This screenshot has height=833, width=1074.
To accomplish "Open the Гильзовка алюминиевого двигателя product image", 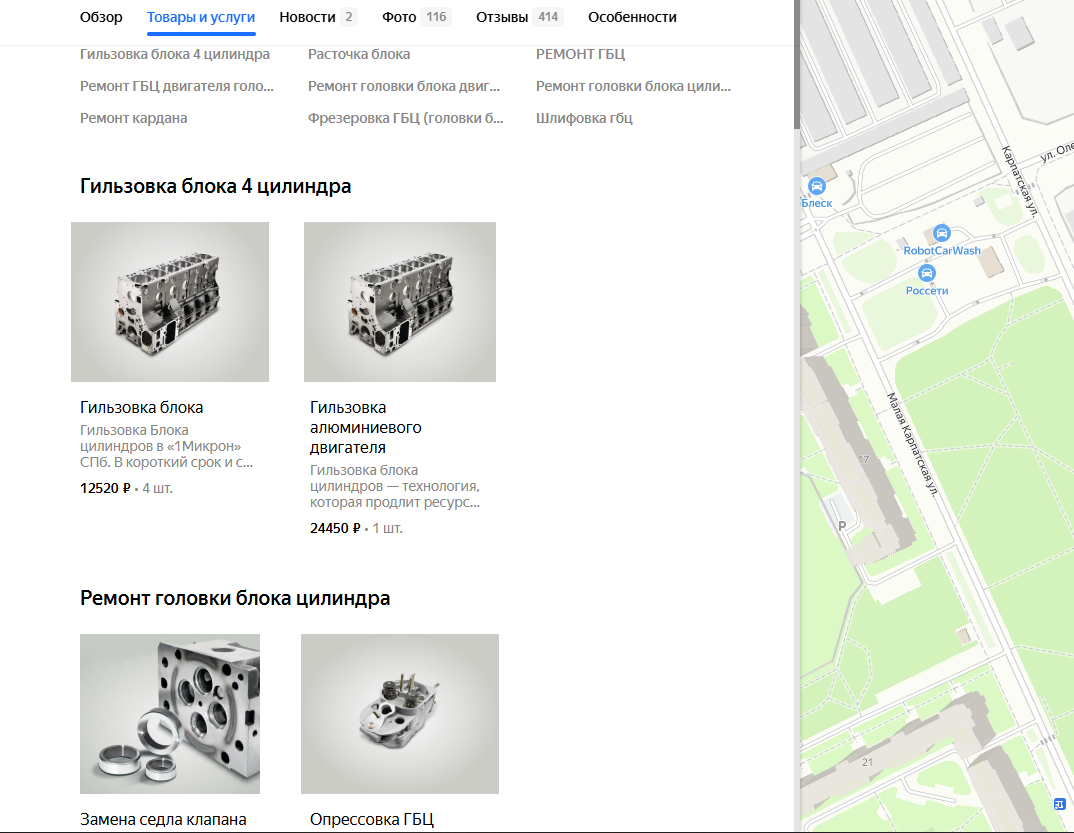I will pyautogui.click(x=400, y=302).
